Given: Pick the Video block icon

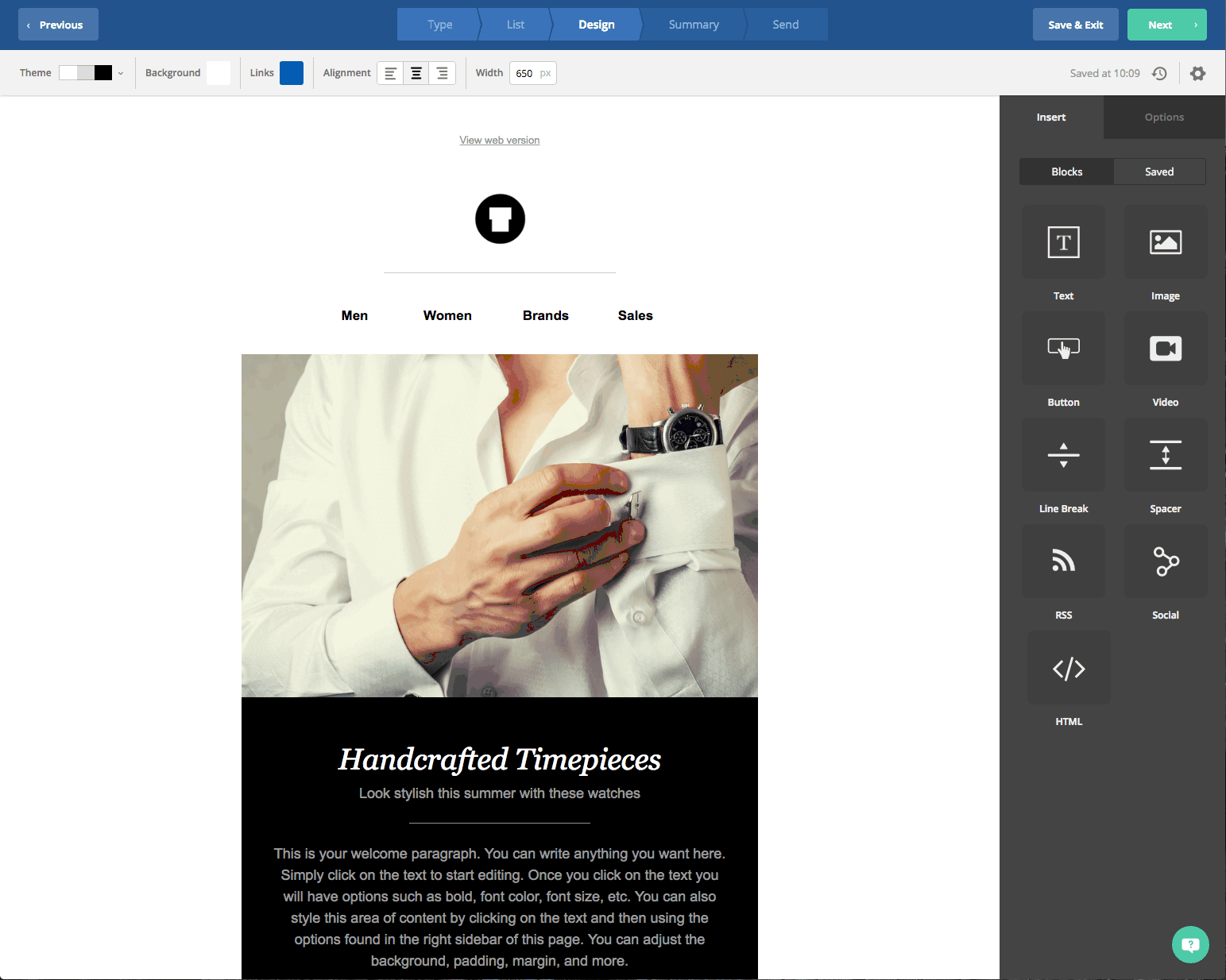Looking at the screenshot, I should click(x=1165, y=349).
